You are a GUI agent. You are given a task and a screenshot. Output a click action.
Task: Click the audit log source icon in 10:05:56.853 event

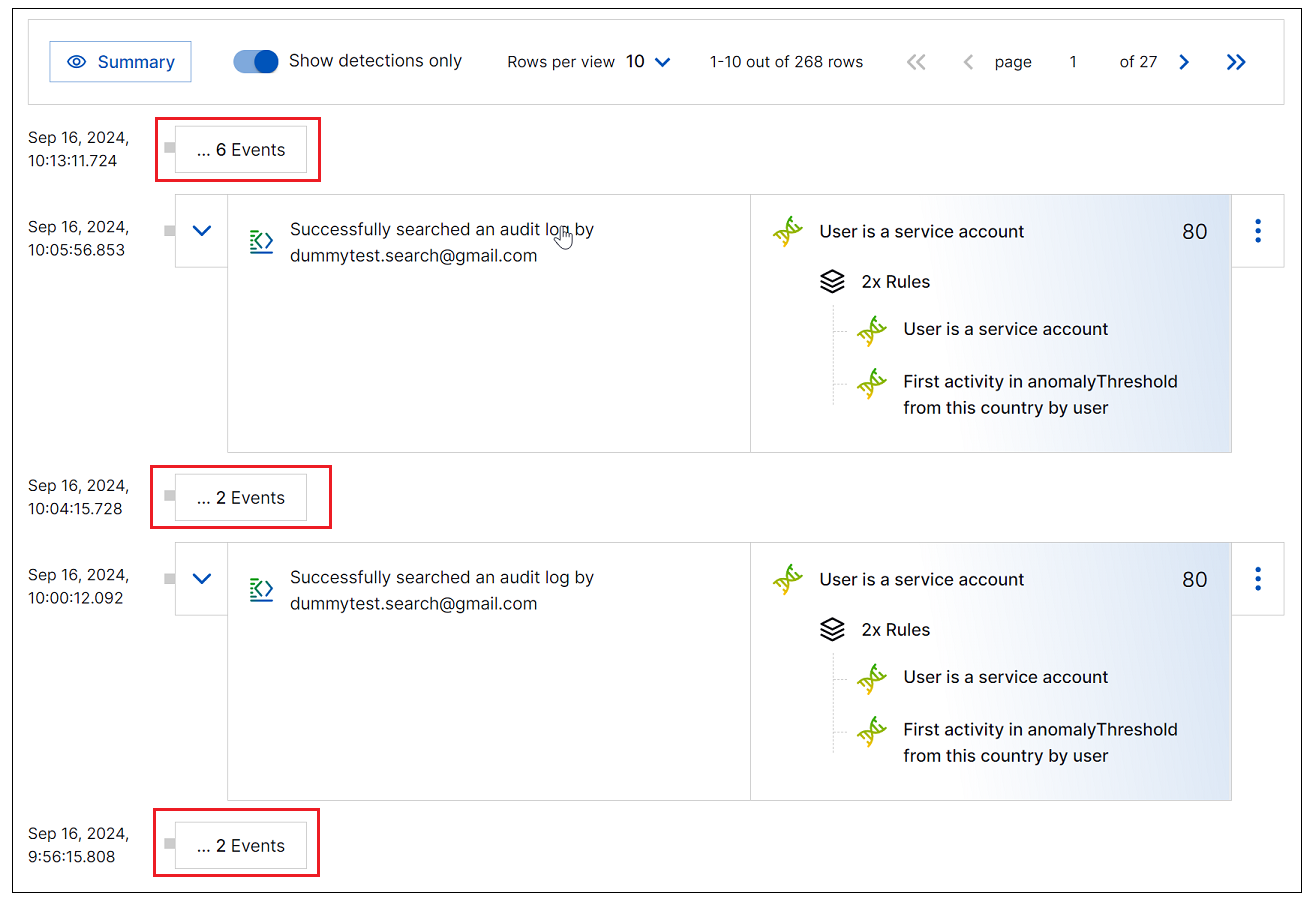click(x=261, y=241)
